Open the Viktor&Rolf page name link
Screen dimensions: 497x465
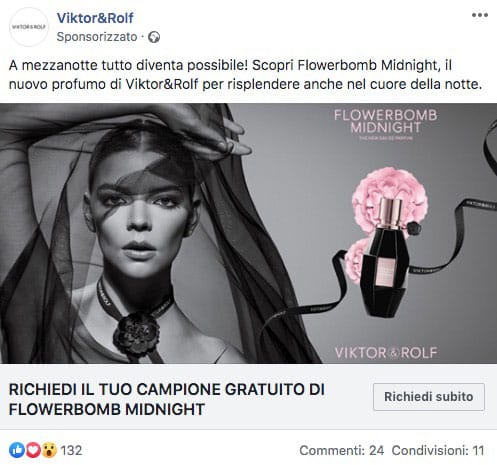(95, 18)
